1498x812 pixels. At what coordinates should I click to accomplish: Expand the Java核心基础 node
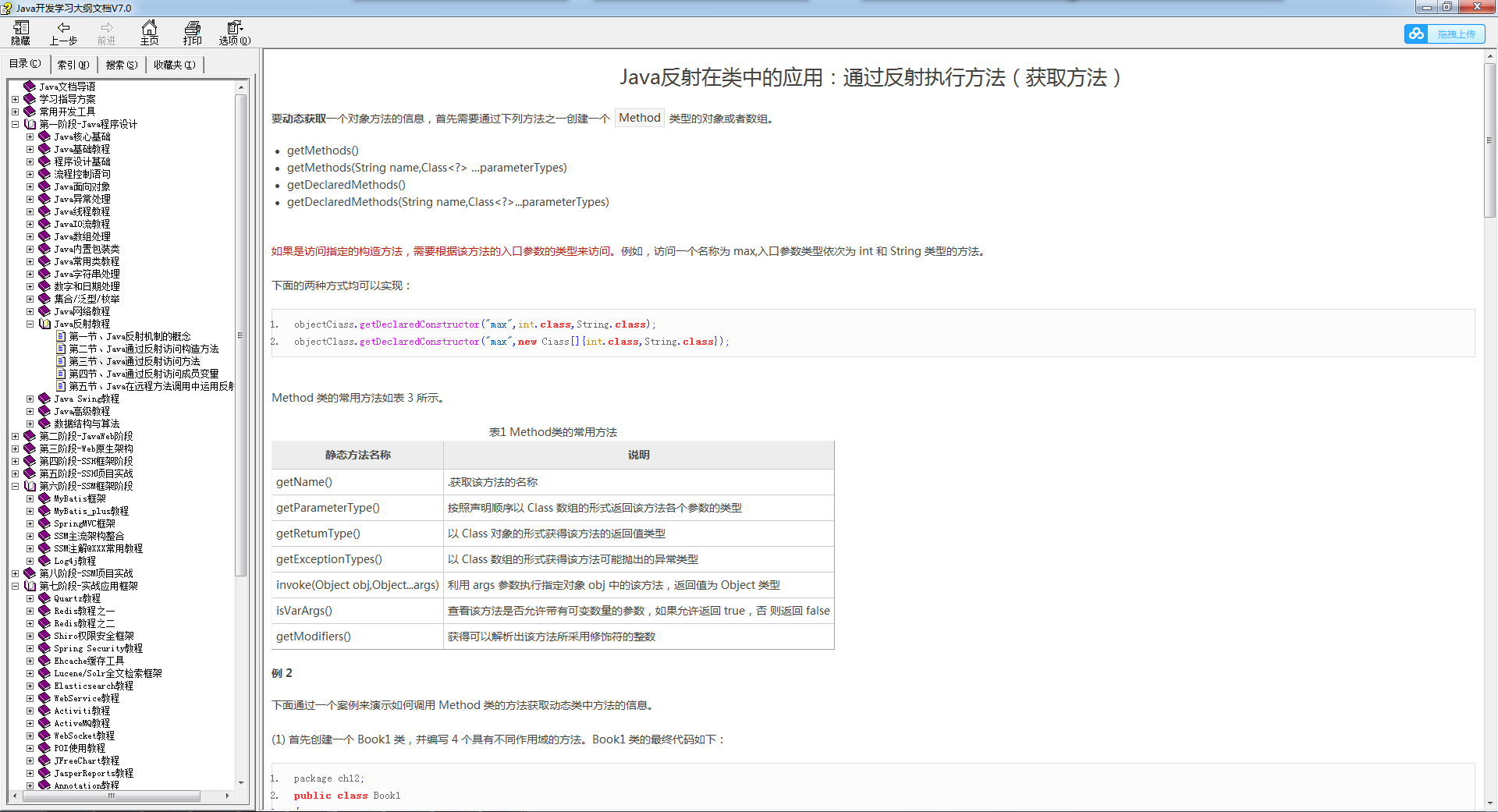[30, 137]
